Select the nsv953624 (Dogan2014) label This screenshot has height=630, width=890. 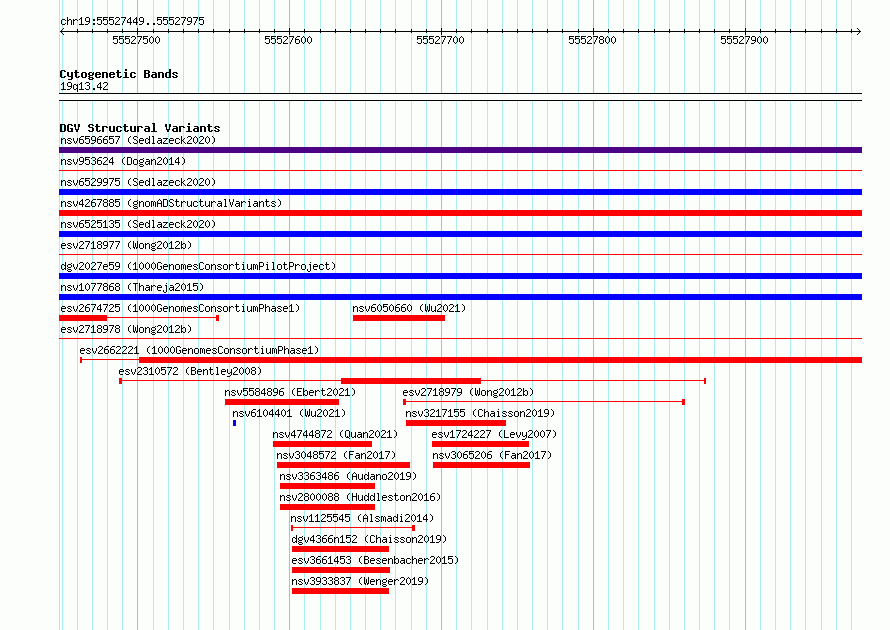123,161
